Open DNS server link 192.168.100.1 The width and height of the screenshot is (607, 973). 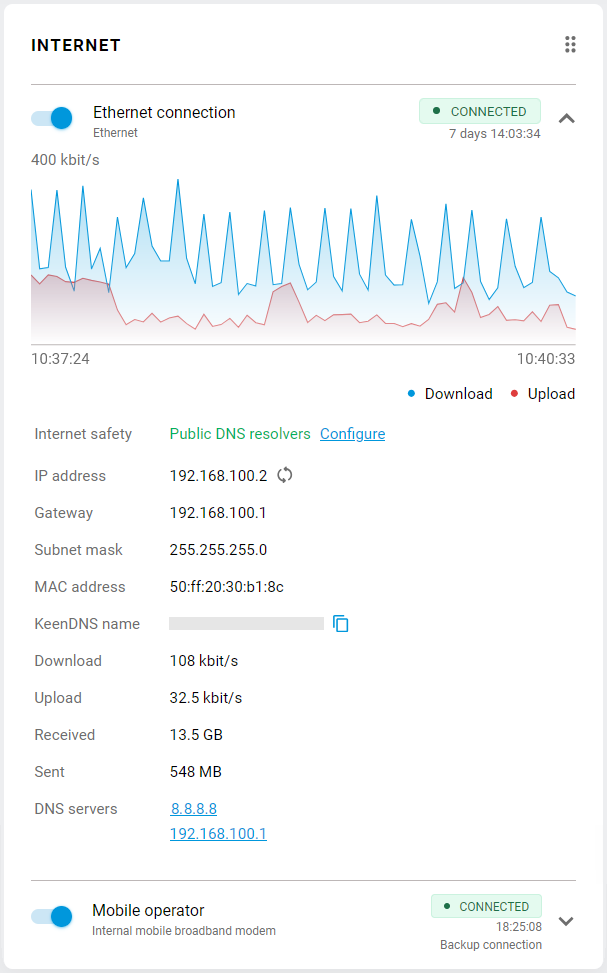click(x=218, y=833)
